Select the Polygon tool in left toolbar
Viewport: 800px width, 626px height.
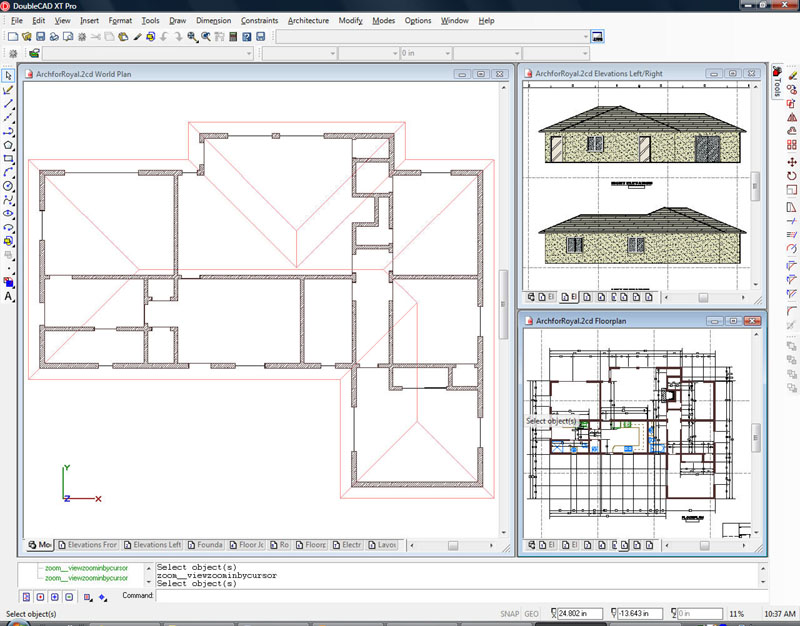(x=8, y=145)
